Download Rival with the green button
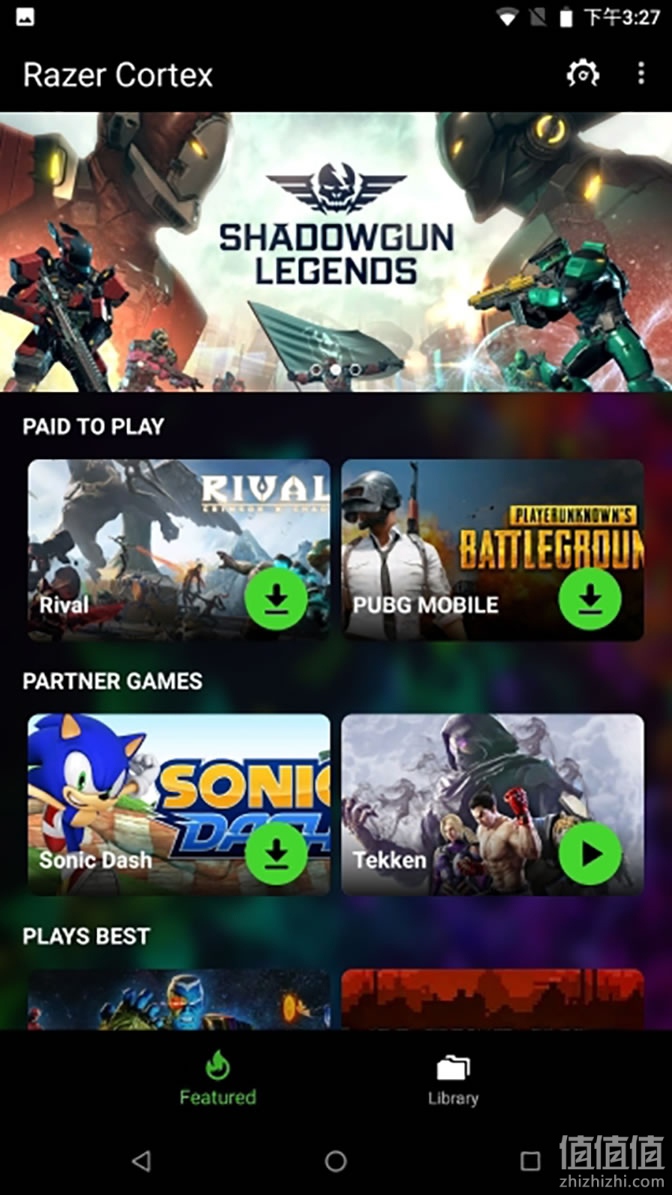The width and height of the screenshot is (672, 1195). [x=276, y=599]
